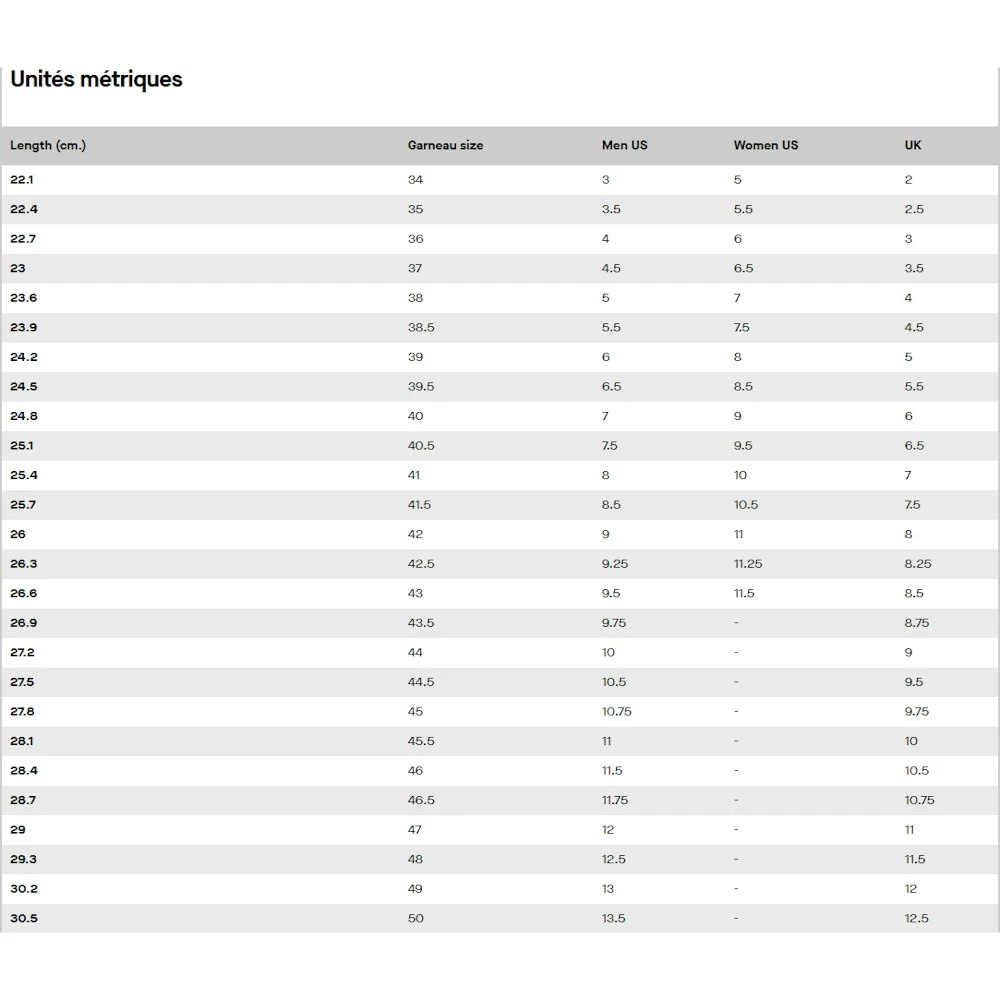The height and width of the screenshot is (1000, 1000).
Task: Click Garneau size 42.5 cell
Action: [421, 564]
